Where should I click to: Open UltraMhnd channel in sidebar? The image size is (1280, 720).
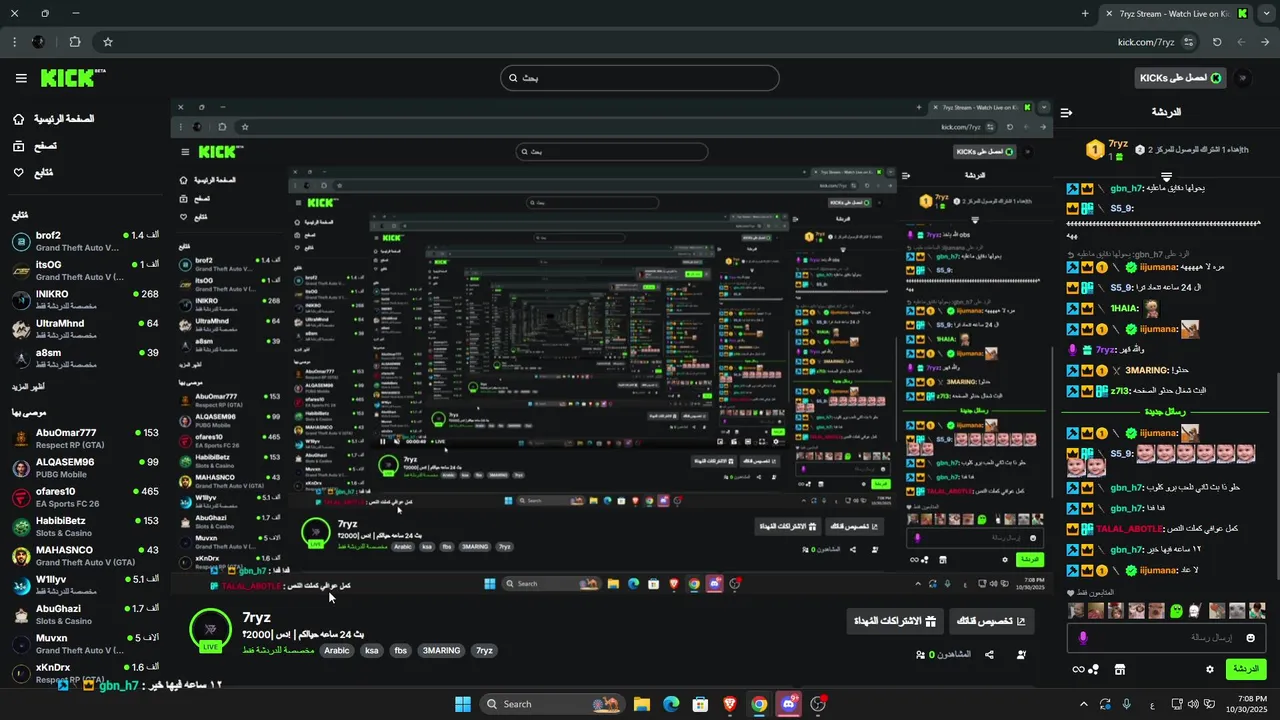point(85,329)
